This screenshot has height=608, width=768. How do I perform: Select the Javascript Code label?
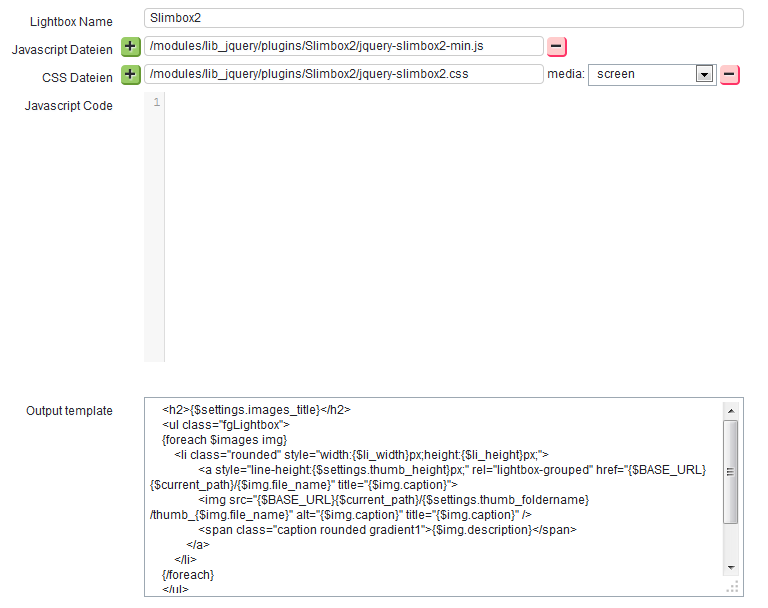(68, 106)
